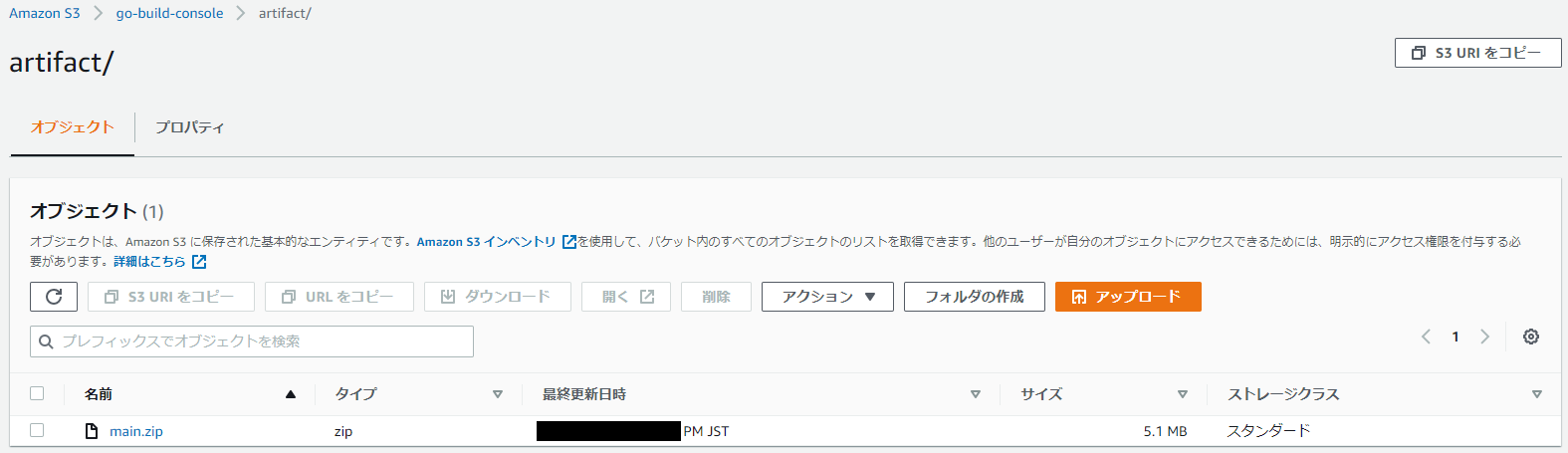
Task: Click external link icon after Amazon S3 インベントリ
Action: coord(569,242)
